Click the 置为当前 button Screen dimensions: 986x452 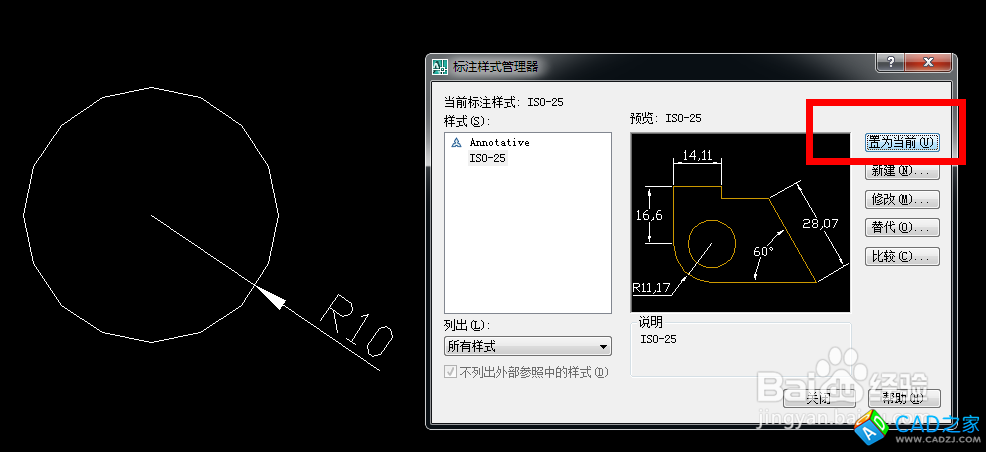tap(901, 143)
